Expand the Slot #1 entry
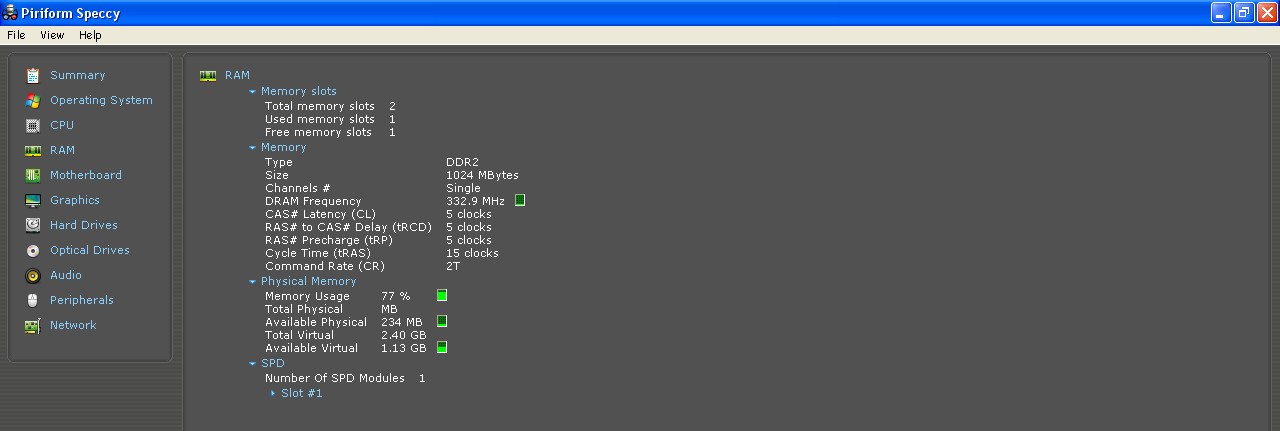1280x431 pixels. click(x=273, y=393)
